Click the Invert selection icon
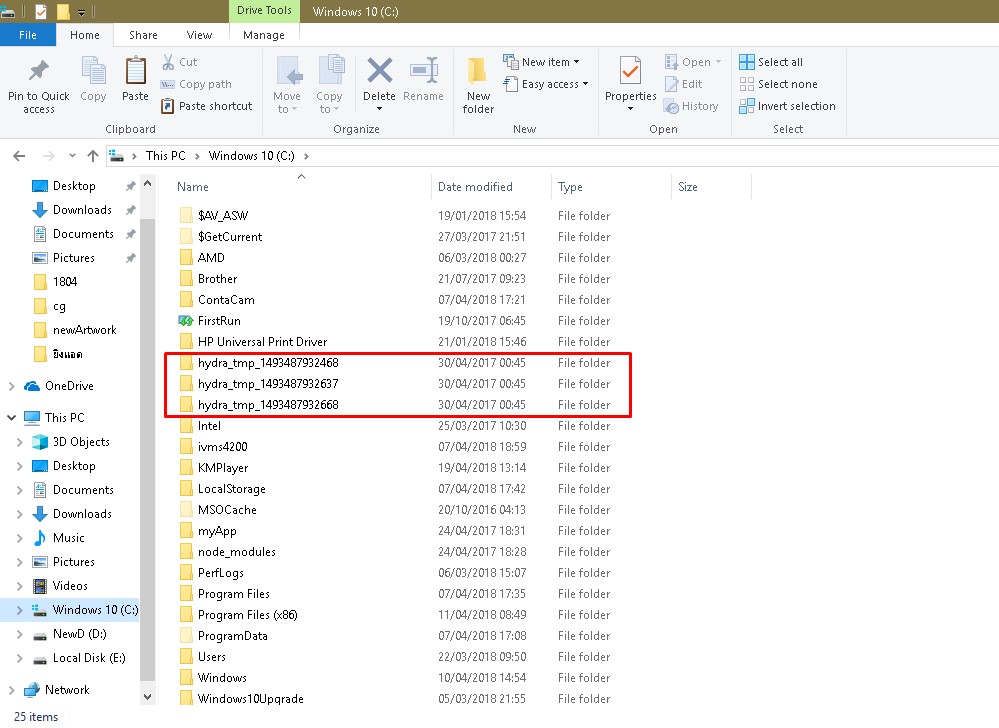Image resolution: width=999 pixels, height=728 pixels. pos(747,106)
